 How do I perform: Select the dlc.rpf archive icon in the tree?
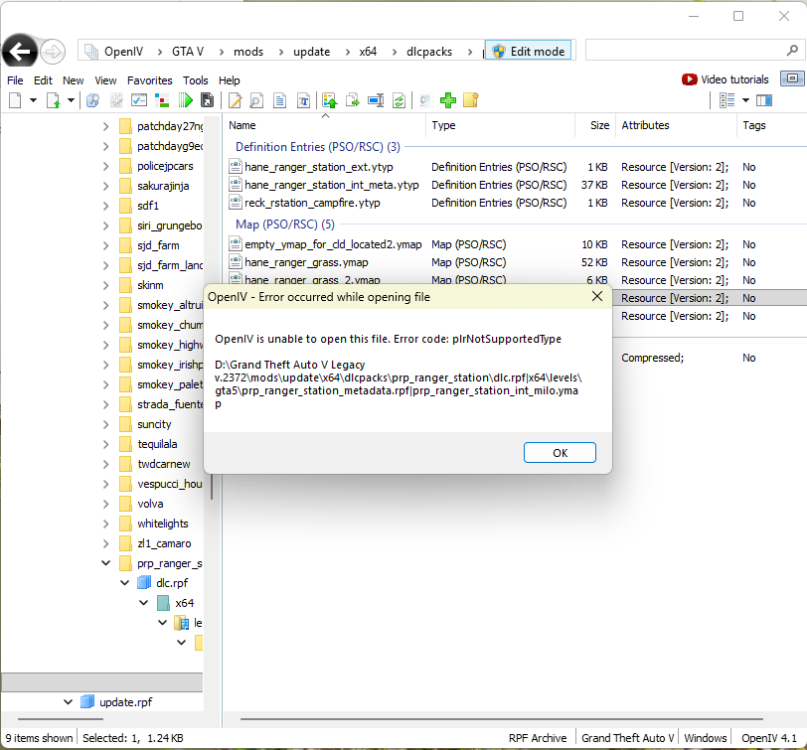pos(144,583)
